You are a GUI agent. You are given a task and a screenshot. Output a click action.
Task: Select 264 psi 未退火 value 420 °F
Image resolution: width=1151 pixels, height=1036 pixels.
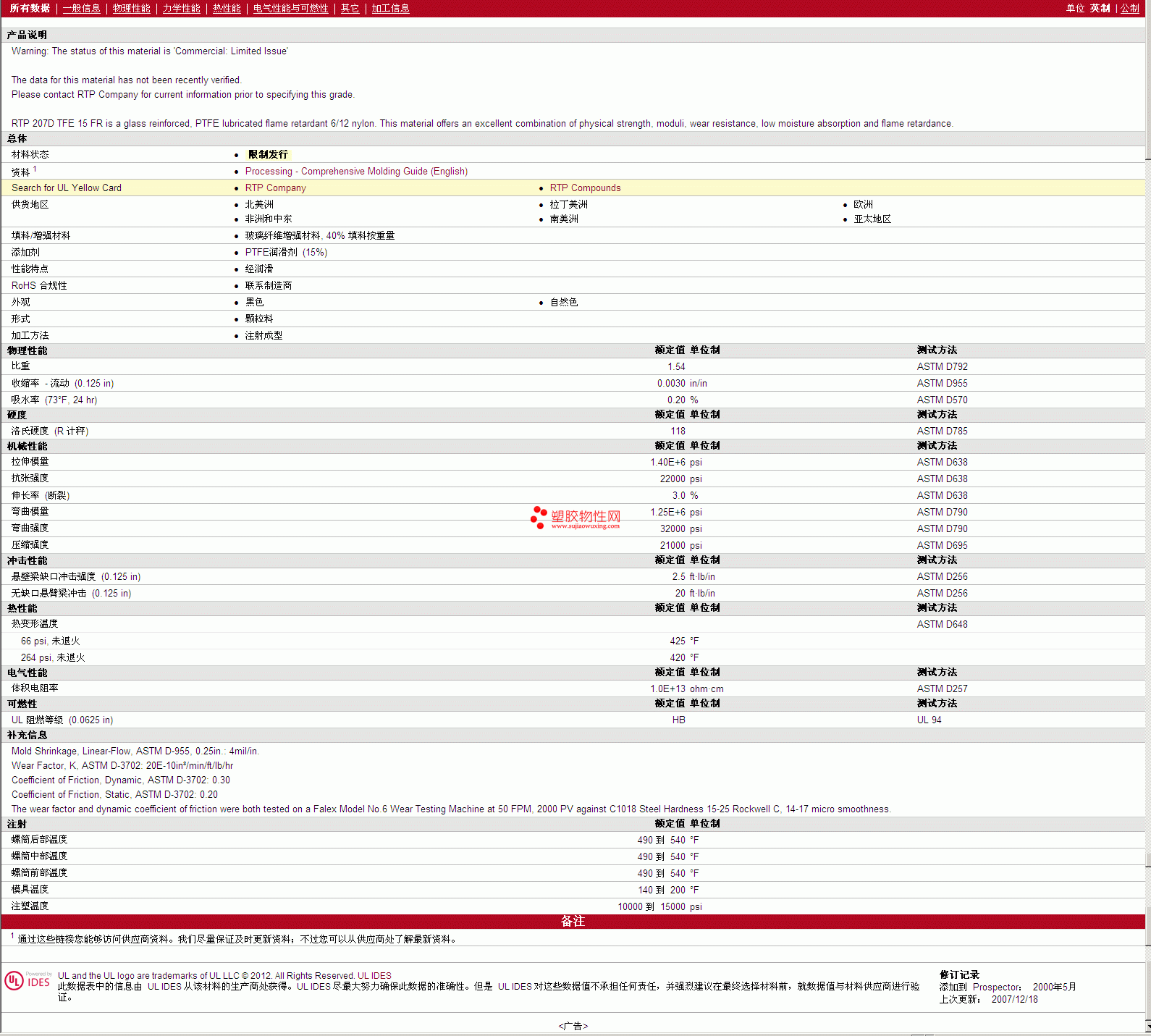click(x=684, y=657)
